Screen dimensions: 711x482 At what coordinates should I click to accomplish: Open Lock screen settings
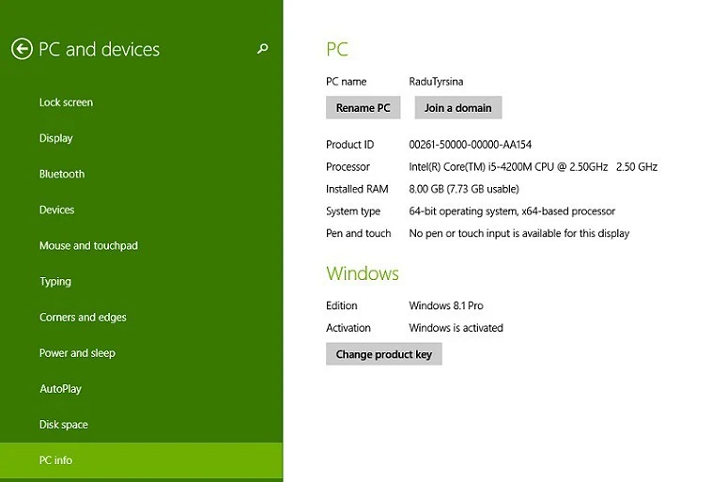(66, 102)
